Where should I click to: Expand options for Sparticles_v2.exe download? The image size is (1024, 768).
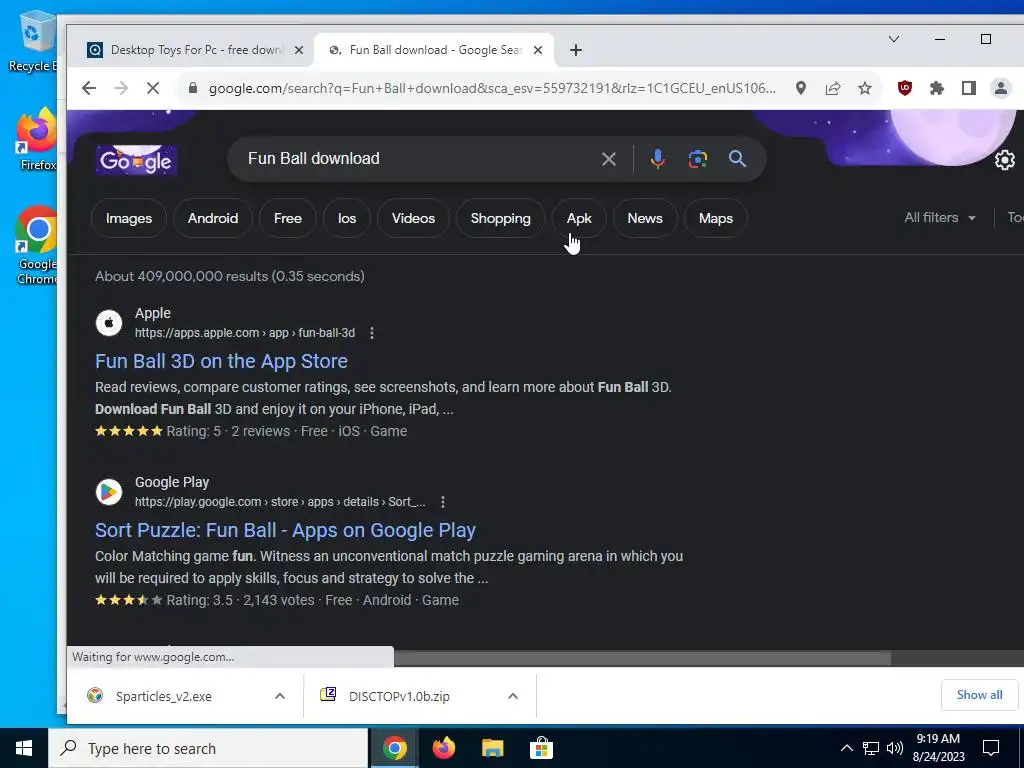pos(280,696)
